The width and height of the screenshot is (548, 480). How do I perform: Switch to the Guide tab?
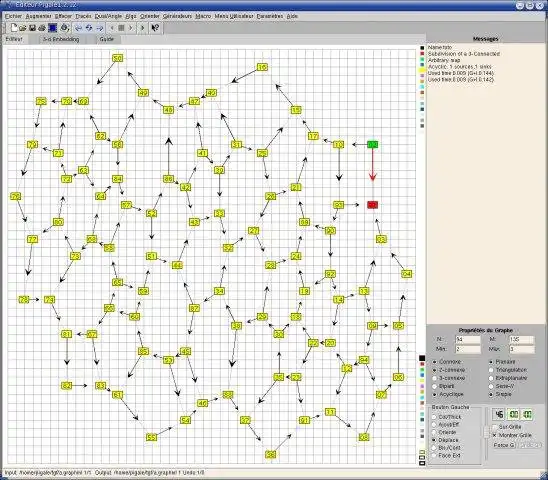click(107, 39)
